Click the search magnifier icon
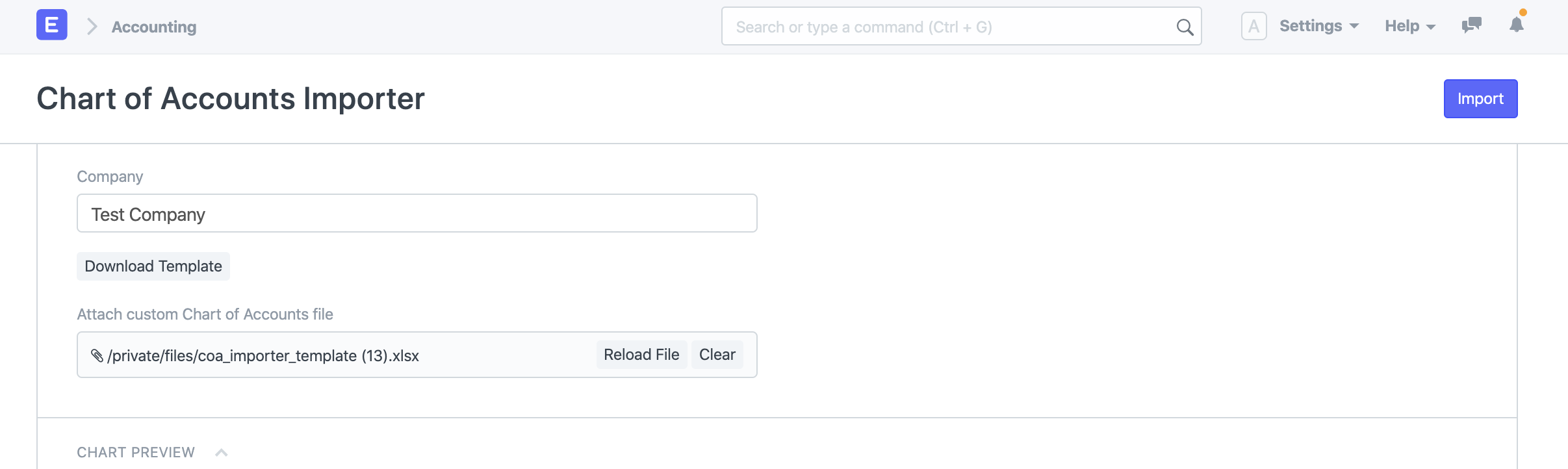Image resolution: width=1568 pixels, height=469 pixels. point(1185,27)
